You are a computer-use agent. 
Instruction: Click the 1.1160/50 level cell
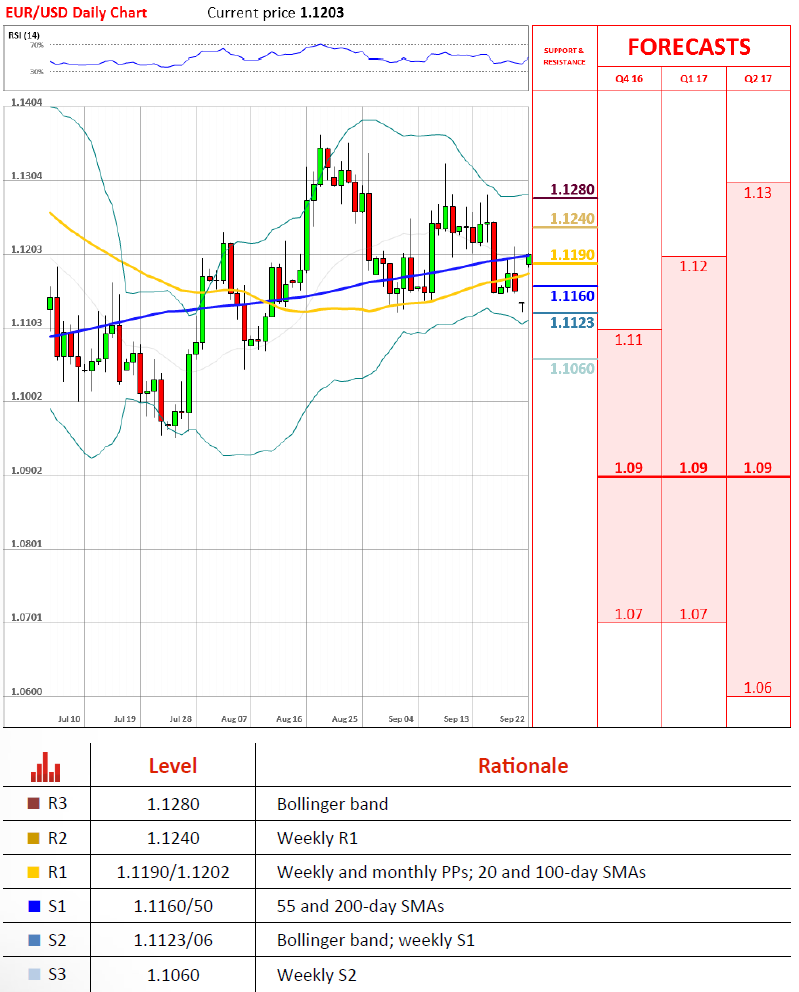coord(173,907)
